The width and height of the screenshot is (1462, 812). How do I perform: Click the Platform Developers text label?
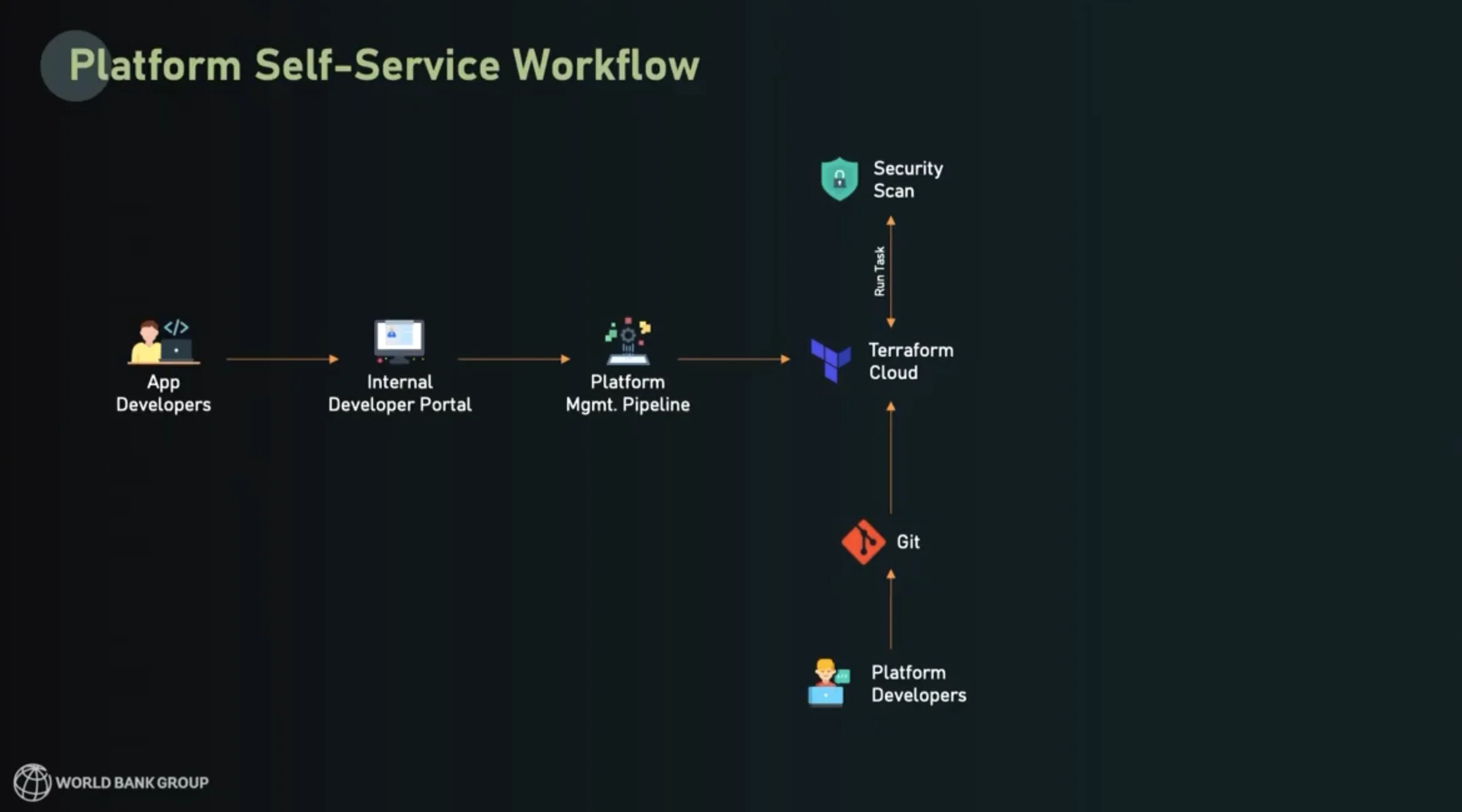pyautogui.click(x=919, y=684)
